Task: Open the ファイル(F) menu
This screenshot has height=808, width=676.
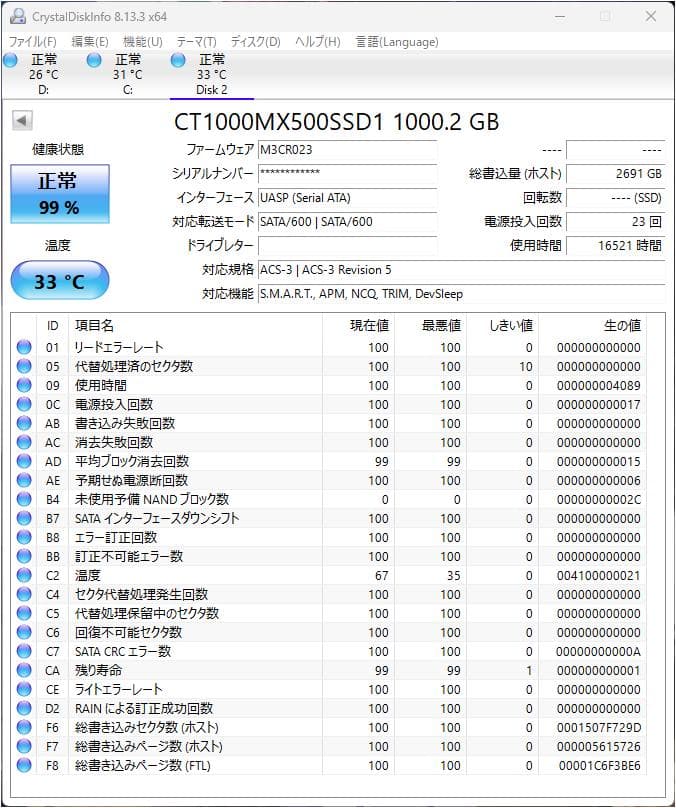Action: click(32, 42)
